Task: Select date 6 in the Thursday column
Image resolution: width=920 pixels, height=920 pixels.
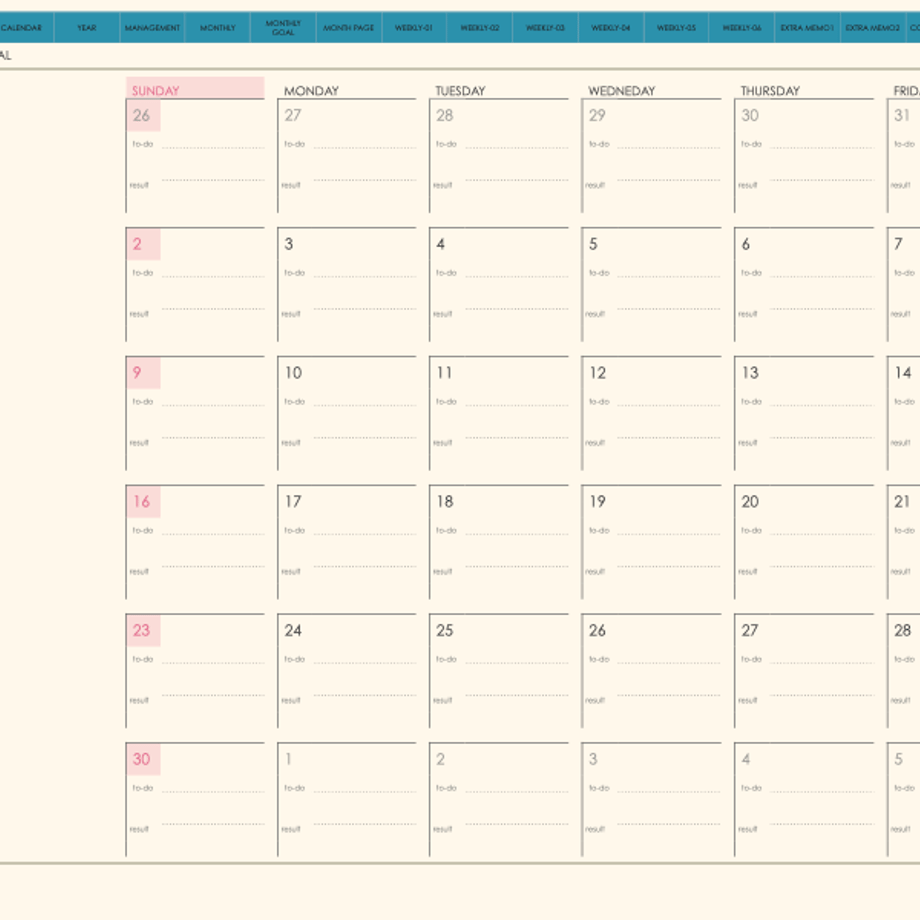Action: pos(746,244)
